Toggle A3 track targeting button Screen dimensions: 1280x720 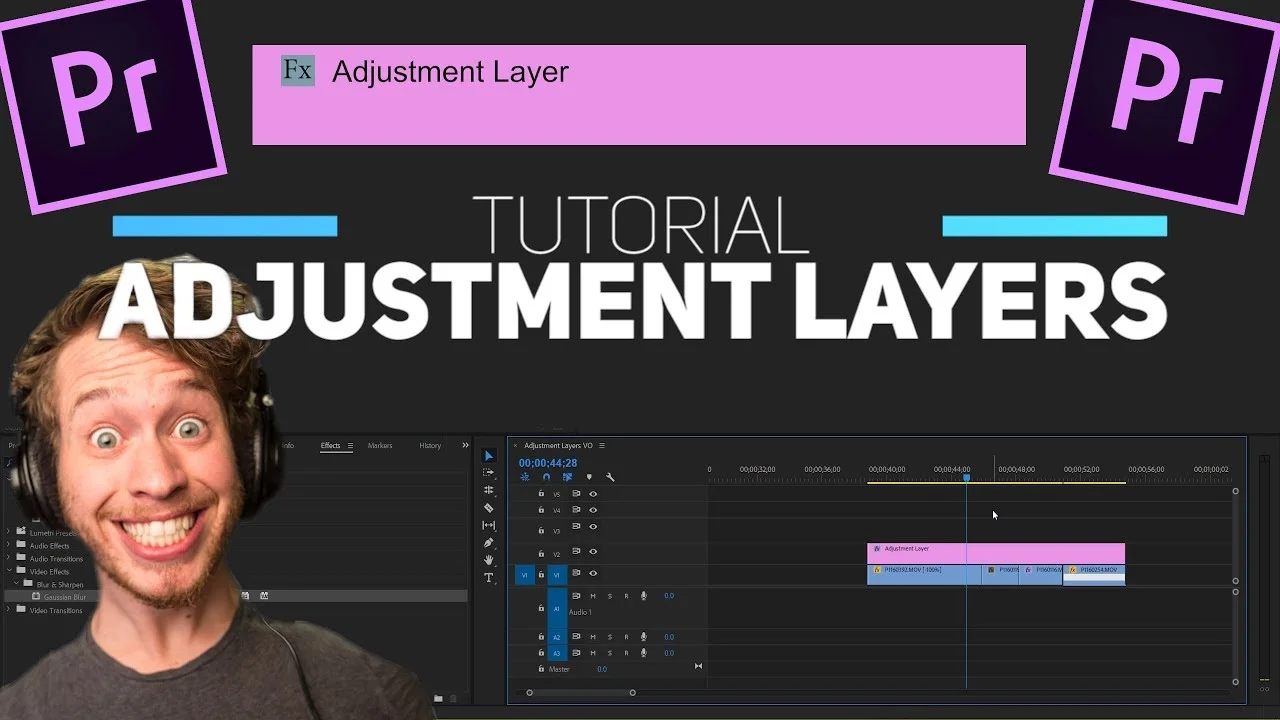[x=557, y=653]
